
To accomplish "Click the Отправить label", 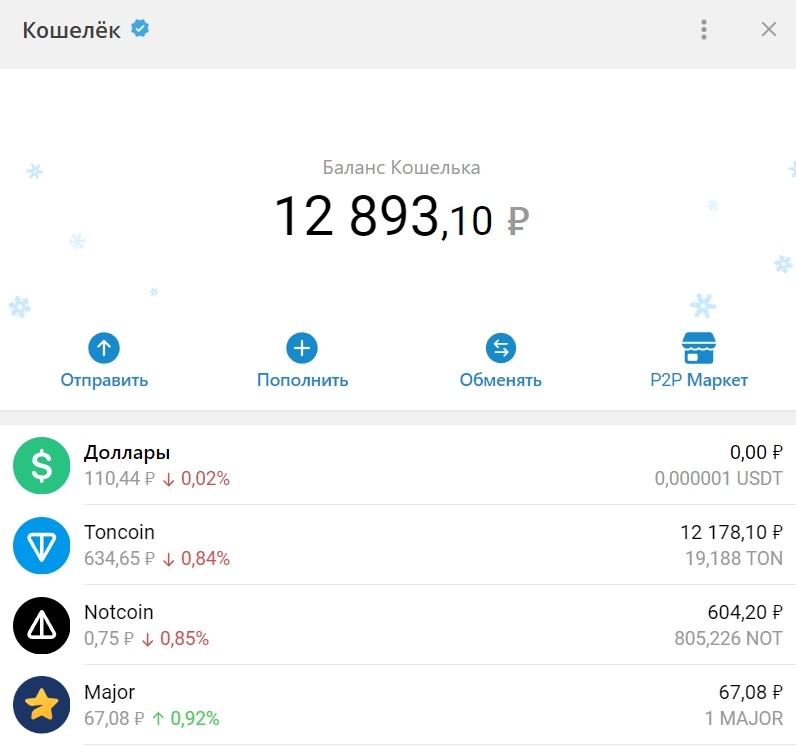I will [x=104, y=380].
